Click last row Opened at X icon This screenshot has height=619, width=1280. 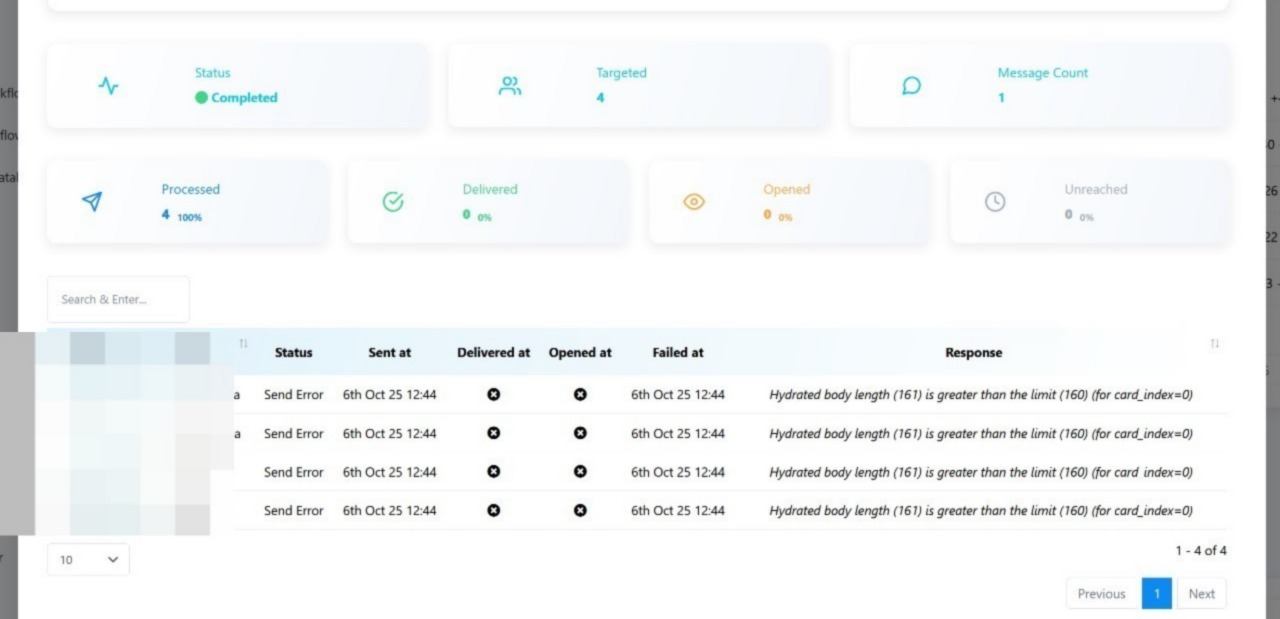(580, 511)
